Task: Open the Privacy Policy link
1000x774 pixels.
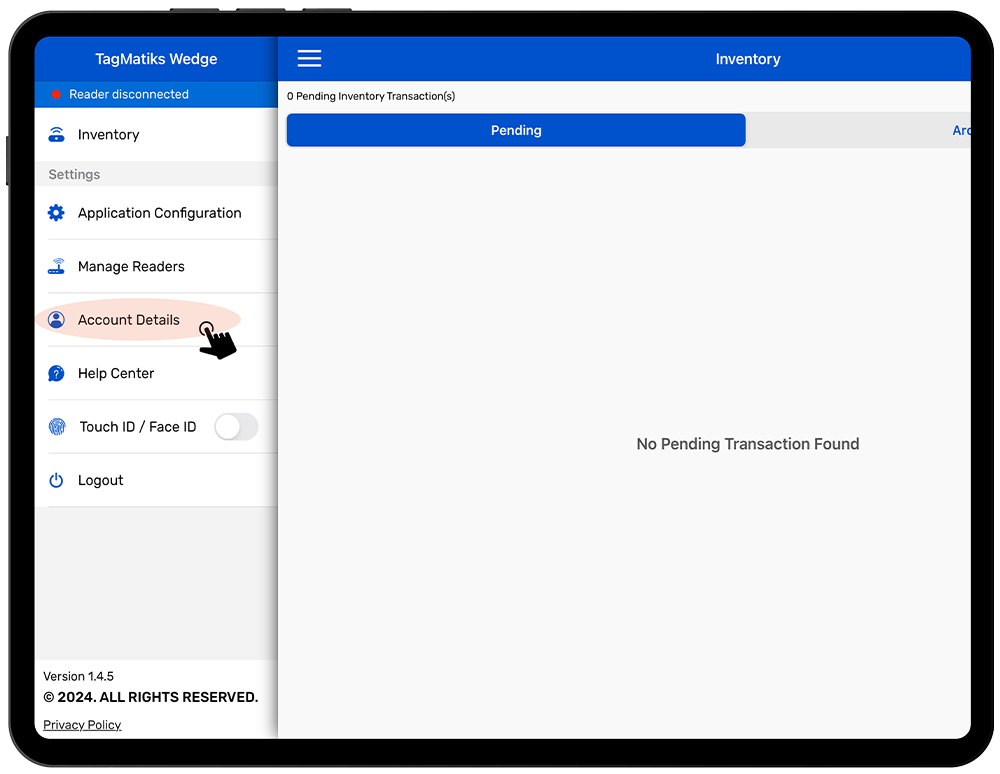Action: [x=82, y=725]
